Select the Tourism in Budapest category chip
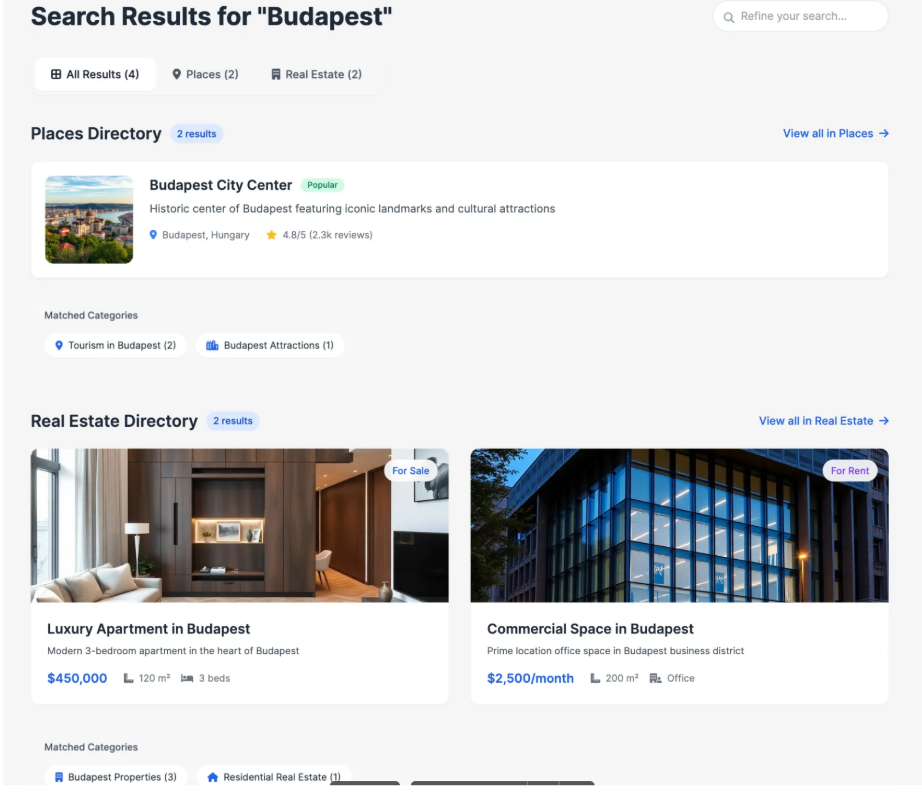922x792 pixels. point(115,345)
